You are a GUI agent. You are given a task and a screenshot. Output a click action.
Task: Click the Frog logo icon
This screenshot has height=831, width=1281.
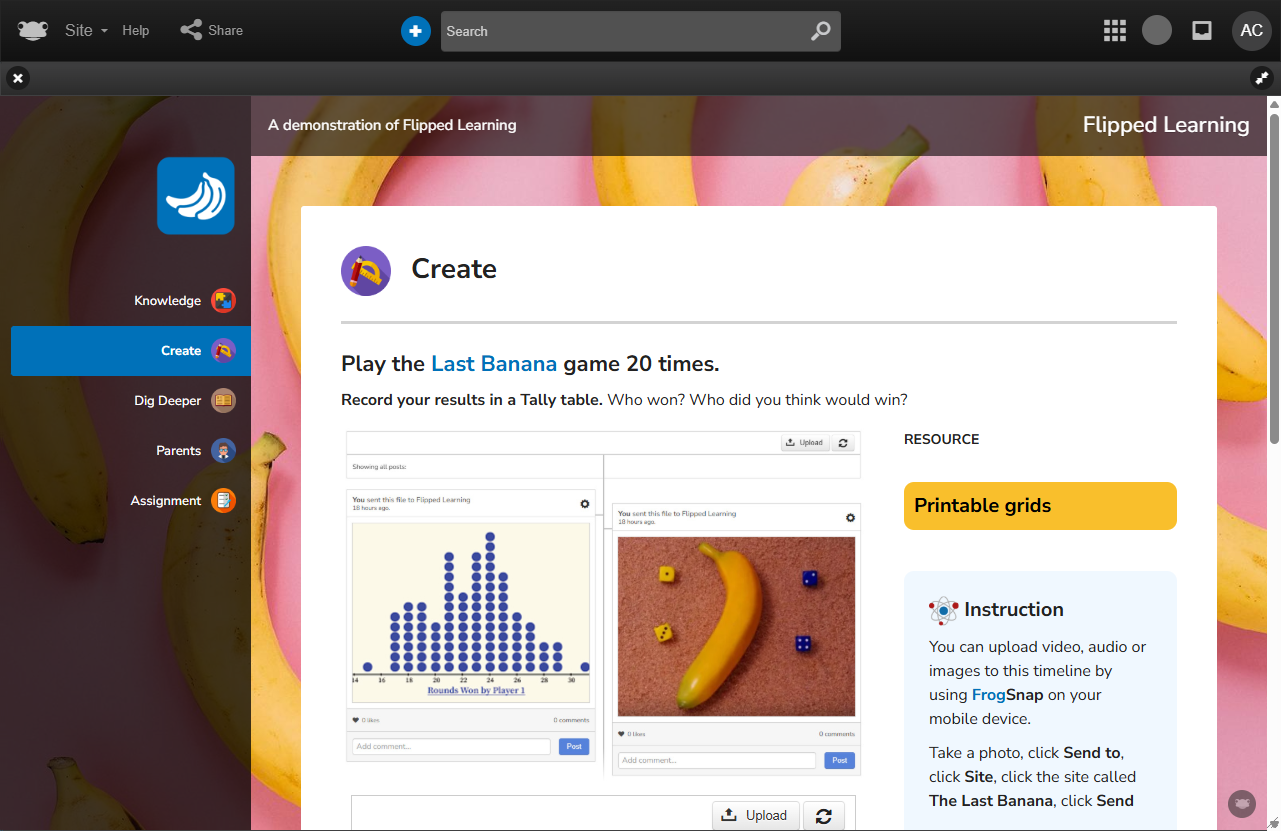point(33,31)
